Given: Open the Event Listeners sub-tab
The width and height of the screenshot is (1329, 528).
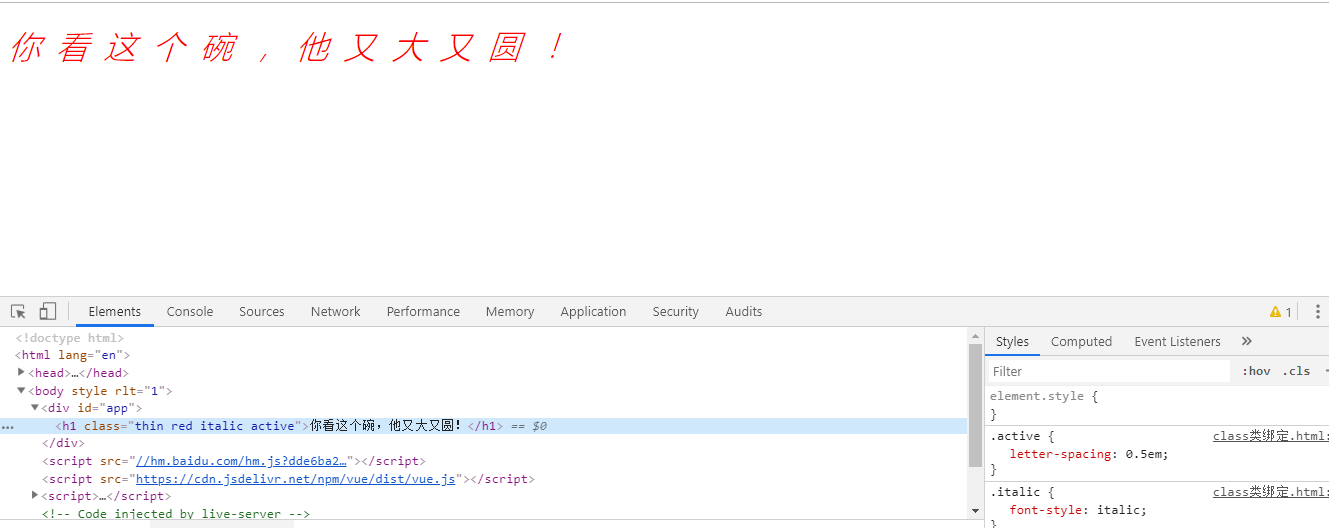Looking at the screenshot, I should (1177, 342).
